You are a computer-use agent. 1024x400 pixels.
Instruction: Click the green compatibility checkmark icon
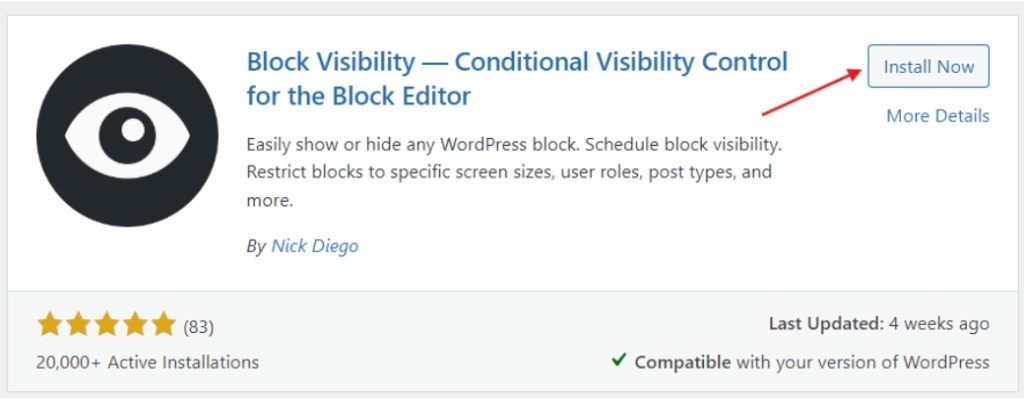(x=620, y=361)
